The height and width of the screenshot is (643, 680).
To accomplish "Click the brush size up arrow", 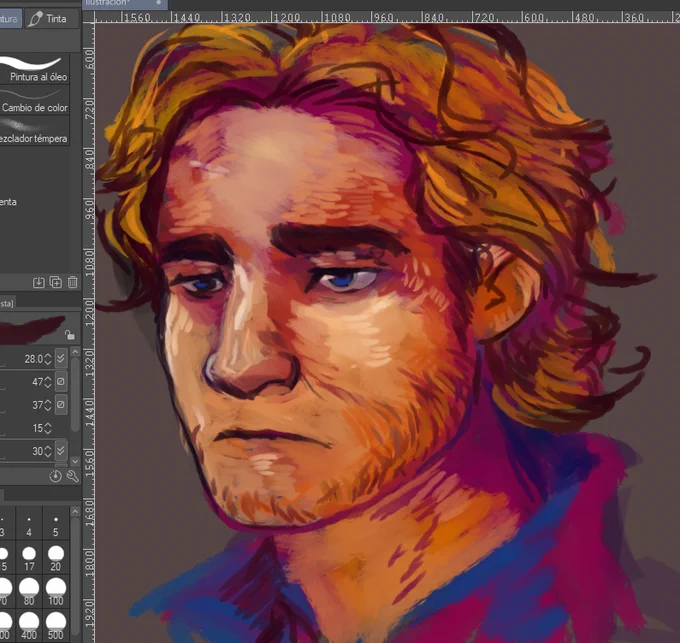I will tap(75, 512).
